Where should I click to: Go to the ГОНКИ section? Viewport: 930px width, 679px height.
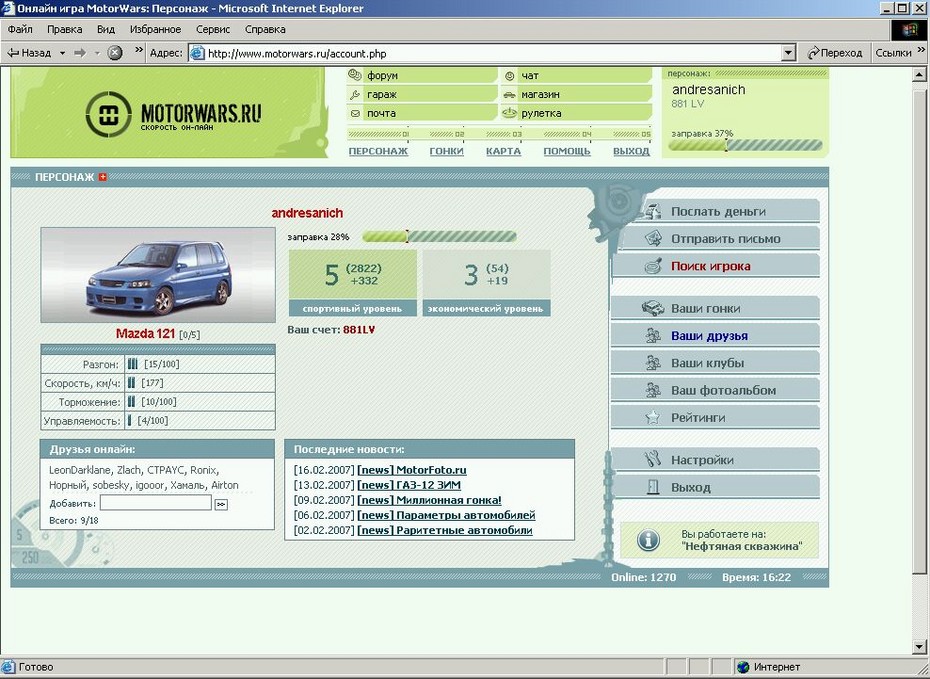tap(447, 151)
